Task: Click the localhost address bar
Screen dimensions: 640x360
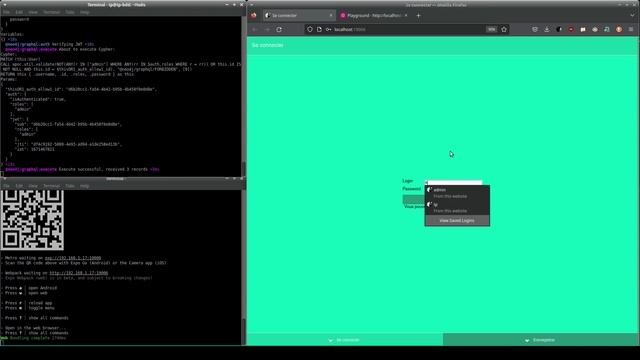Action: (408, 29)
